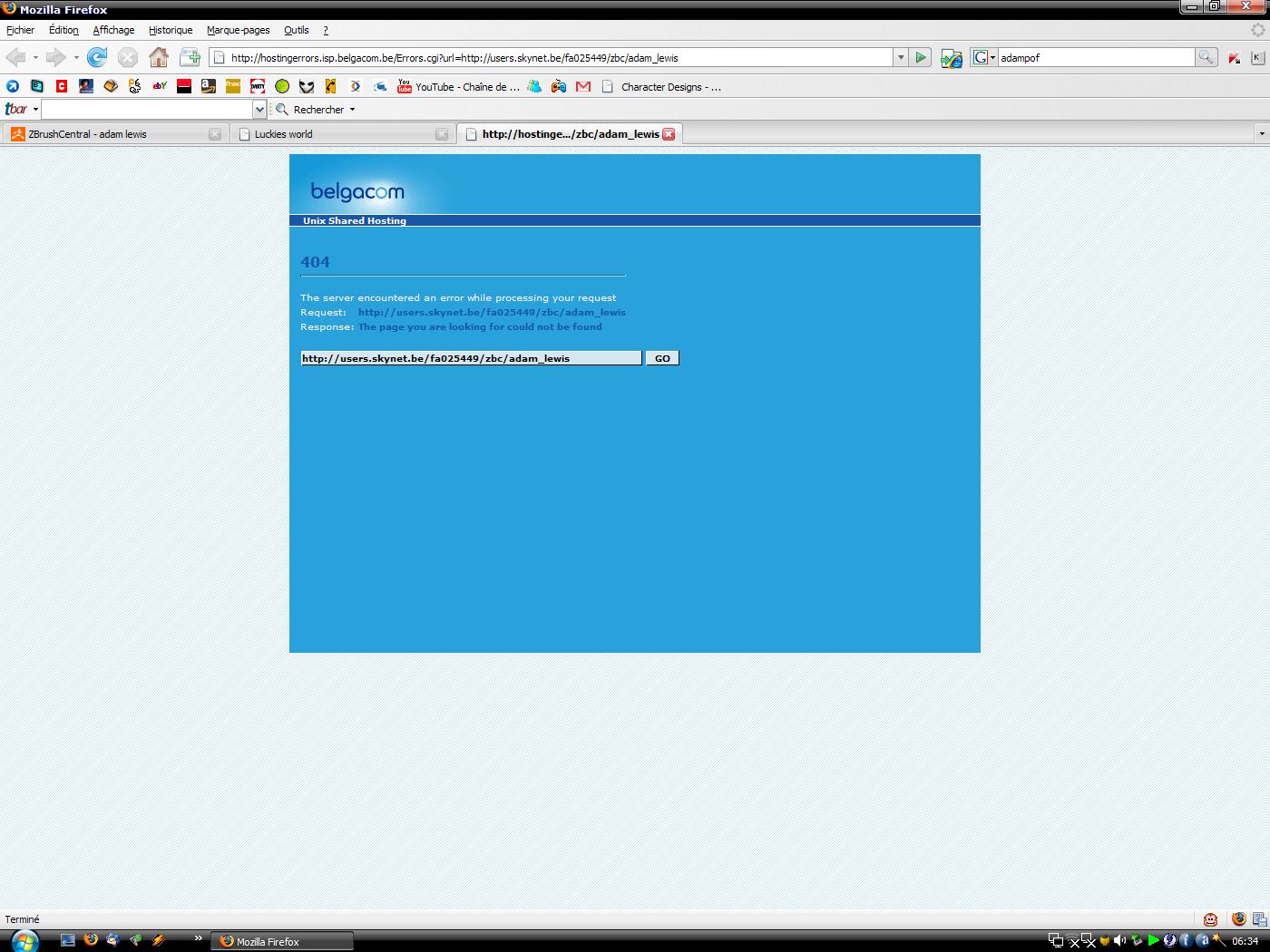Open the alien face bookmark
The image size is (1270, 952).
(307, 87)
